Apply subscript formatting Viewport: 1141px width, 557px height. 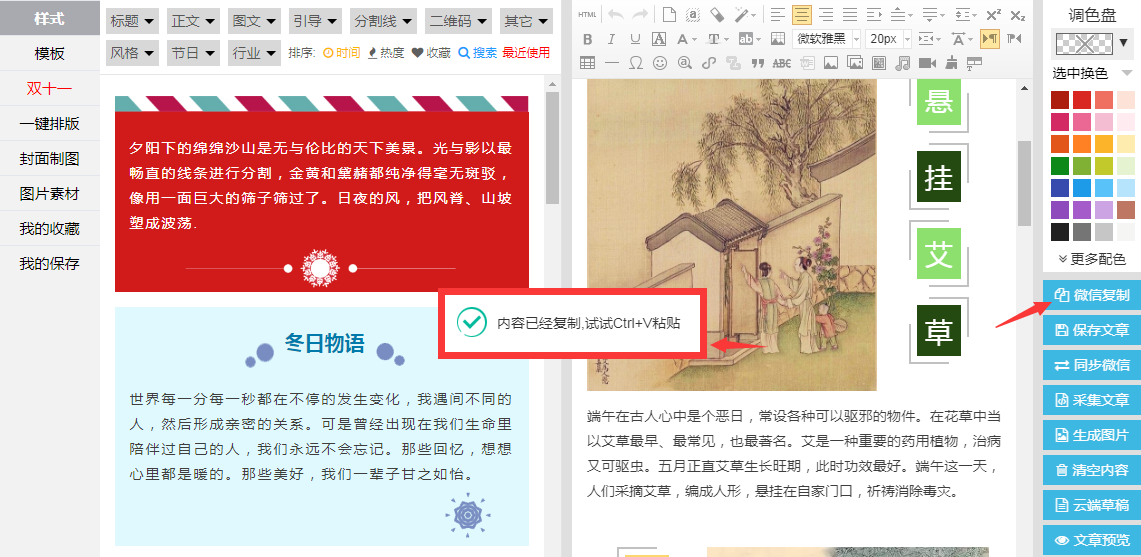1017,15
